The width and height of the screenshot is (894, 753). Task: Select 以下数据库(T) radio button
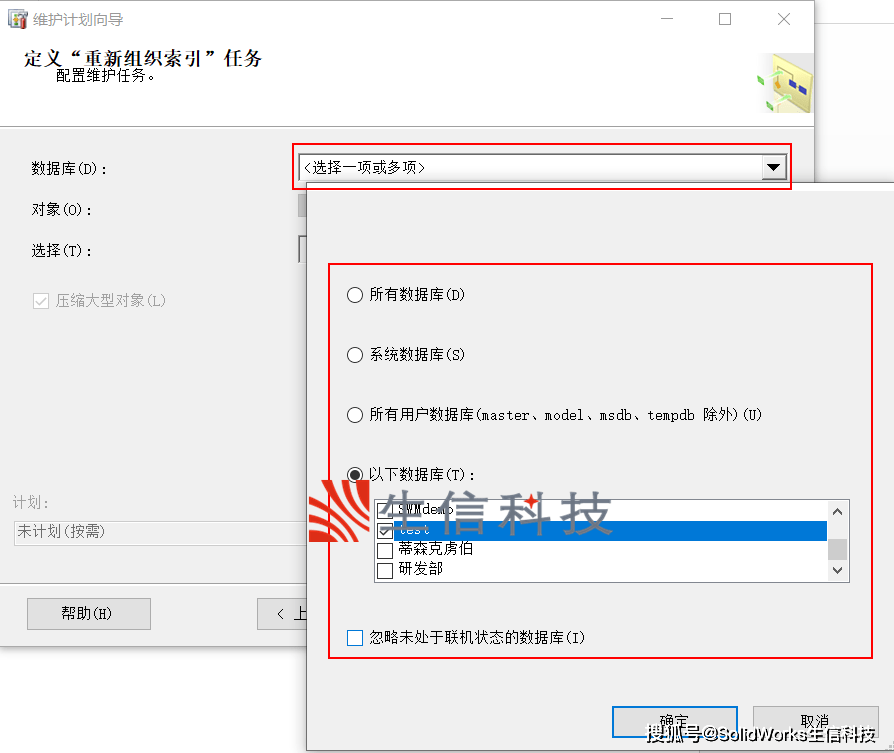click(355, 474)
